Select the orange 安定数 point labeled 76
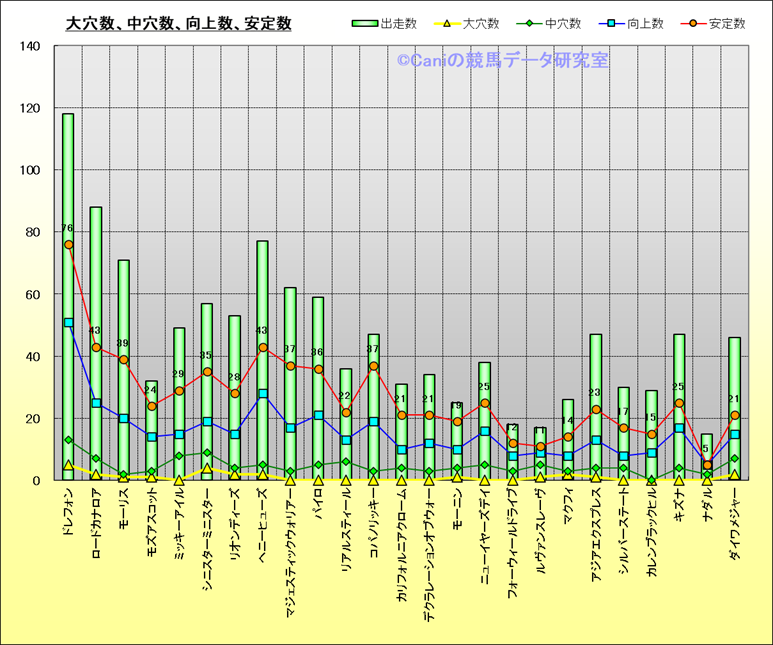The width and height of the screenshot is (773, 645). click(68, 244)
